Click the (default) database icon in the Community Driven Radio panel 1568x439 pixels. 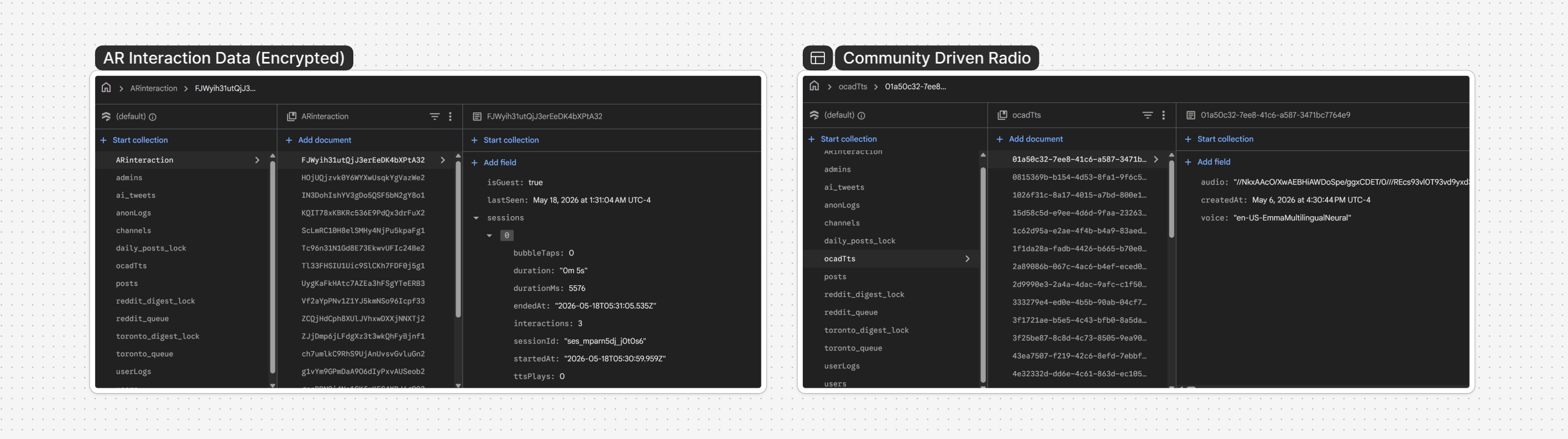(x=814, y=115)
